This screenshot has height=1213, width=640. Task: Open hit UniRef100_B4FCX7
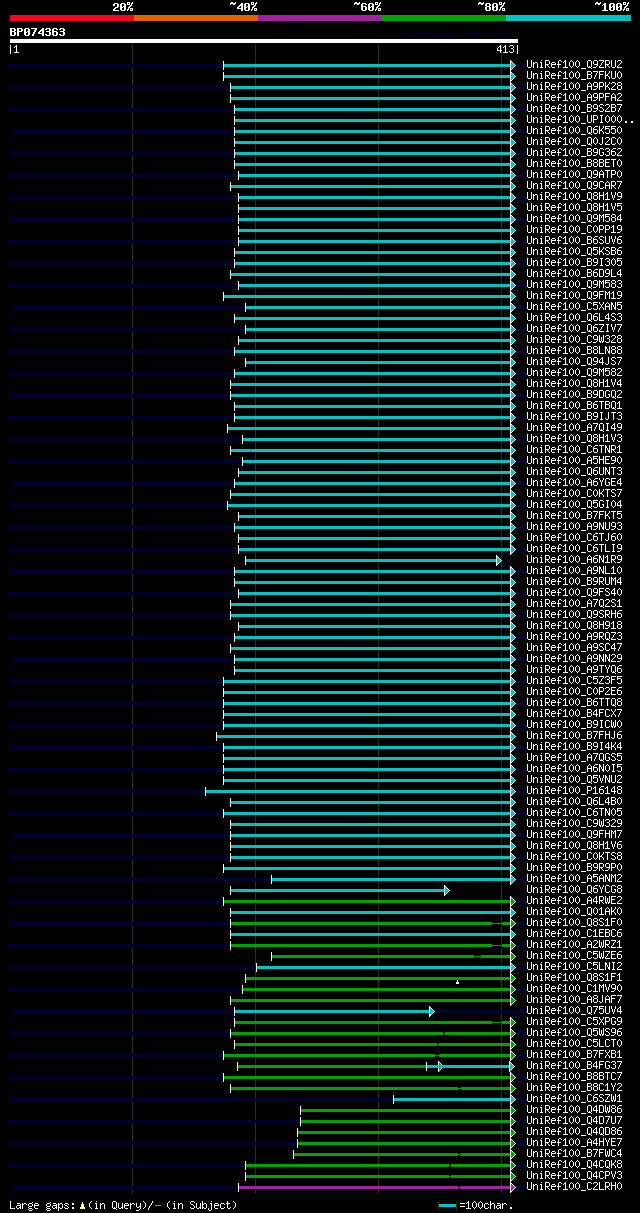[x=574, y=713]
